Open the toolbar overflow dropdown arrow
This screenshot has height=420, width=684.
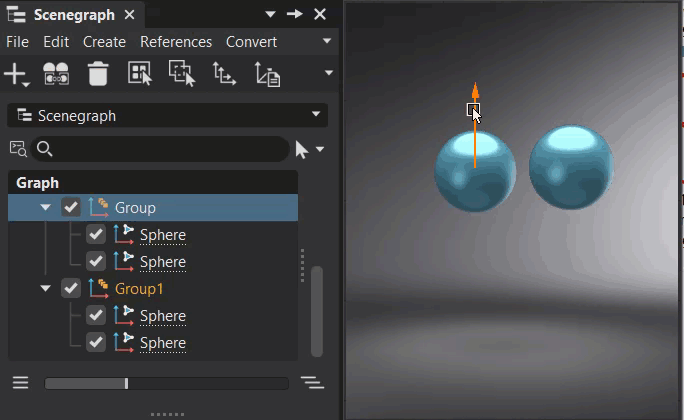point(329,73)
